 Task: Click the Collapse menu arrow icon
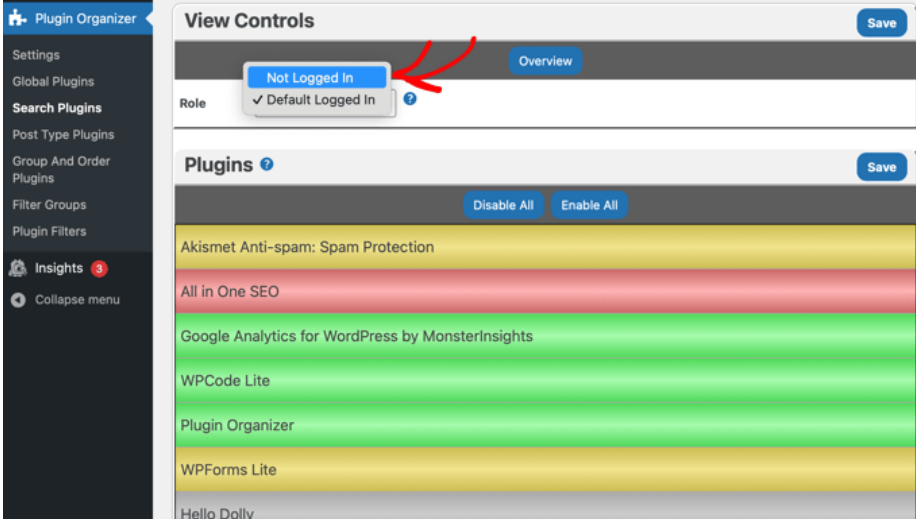click(x=18, y=299)
